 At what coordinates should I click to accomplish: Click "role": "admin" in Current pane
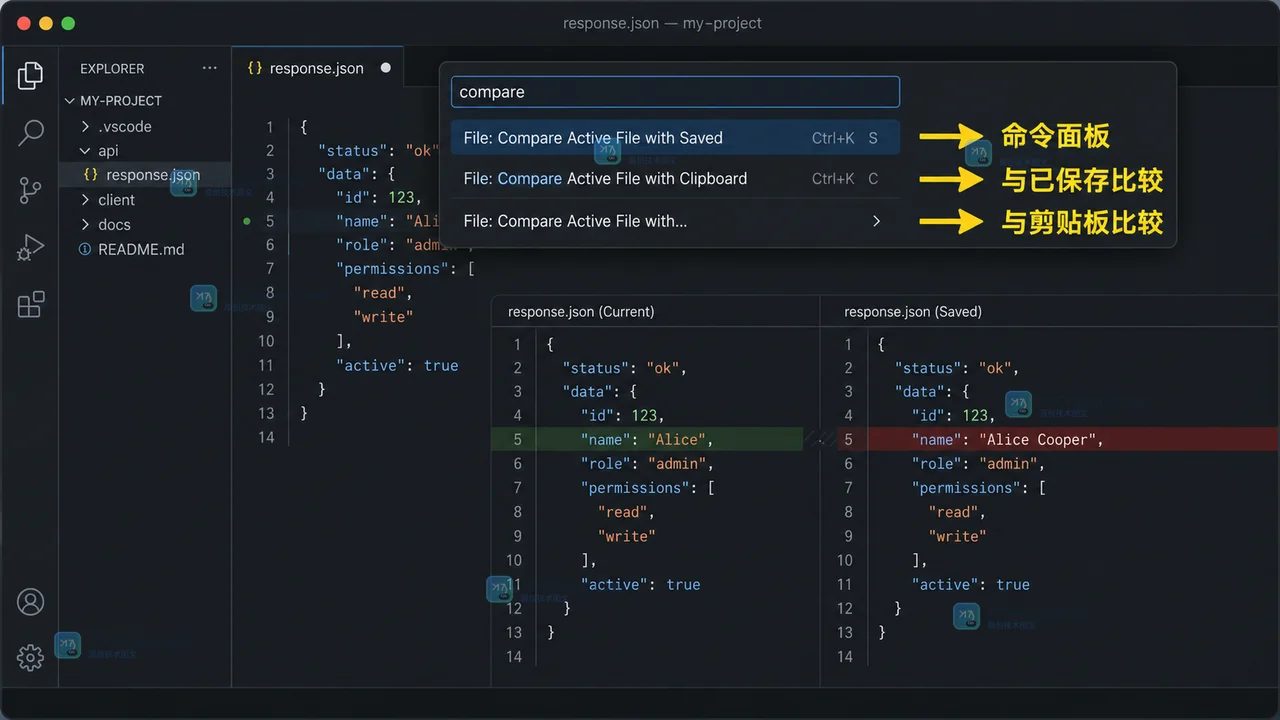[x=647, y=464]
